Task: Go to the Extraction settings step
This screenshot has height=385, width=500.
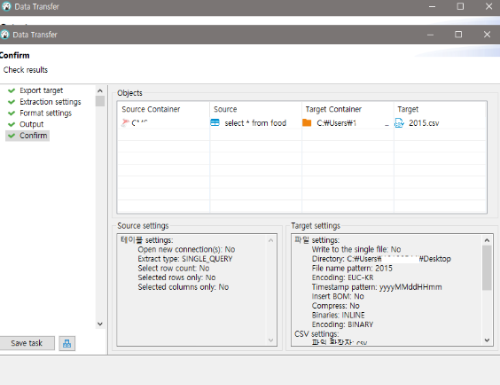Action: coord(50,102)
